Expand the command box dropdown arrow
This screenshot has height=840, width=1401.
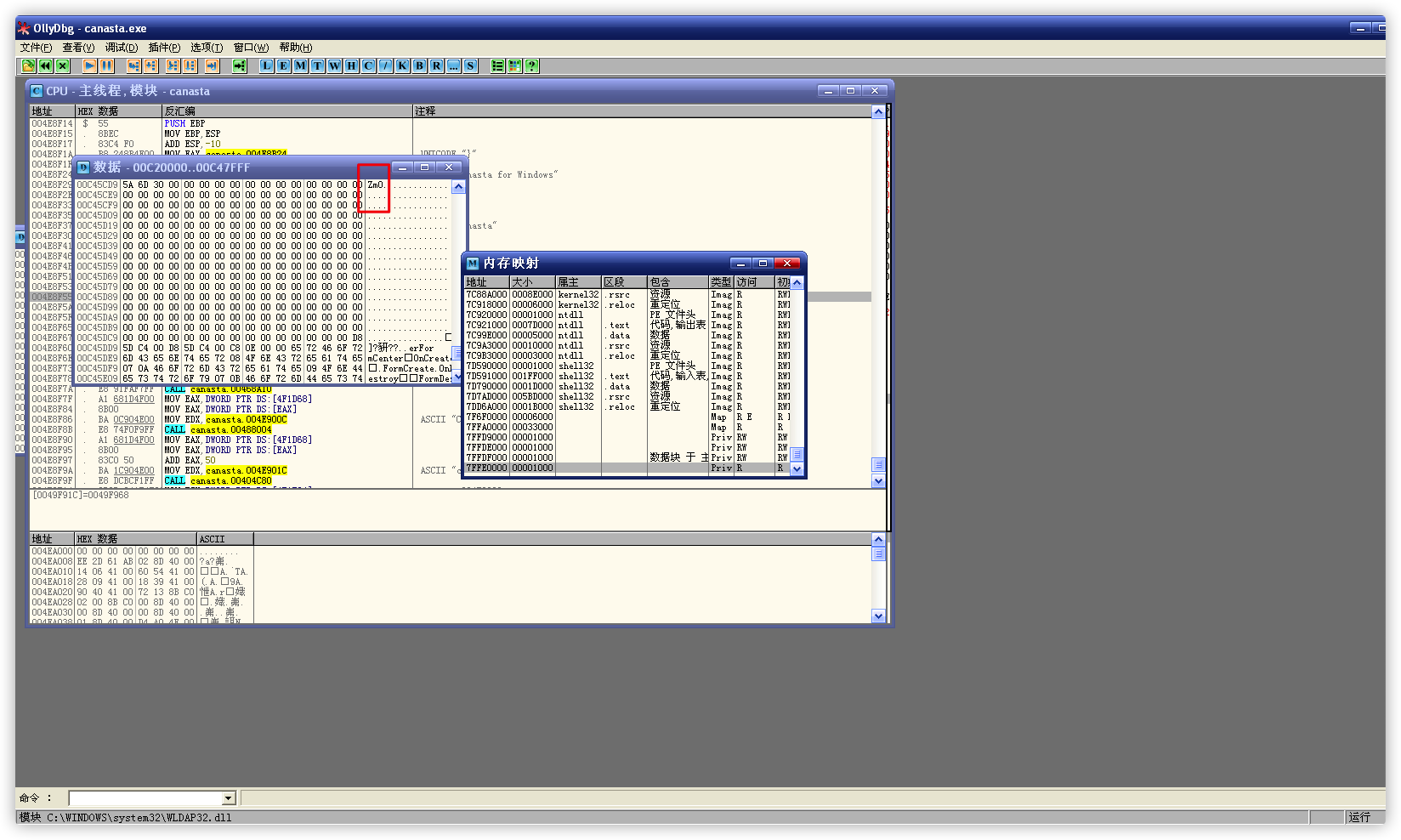(228, 798)
